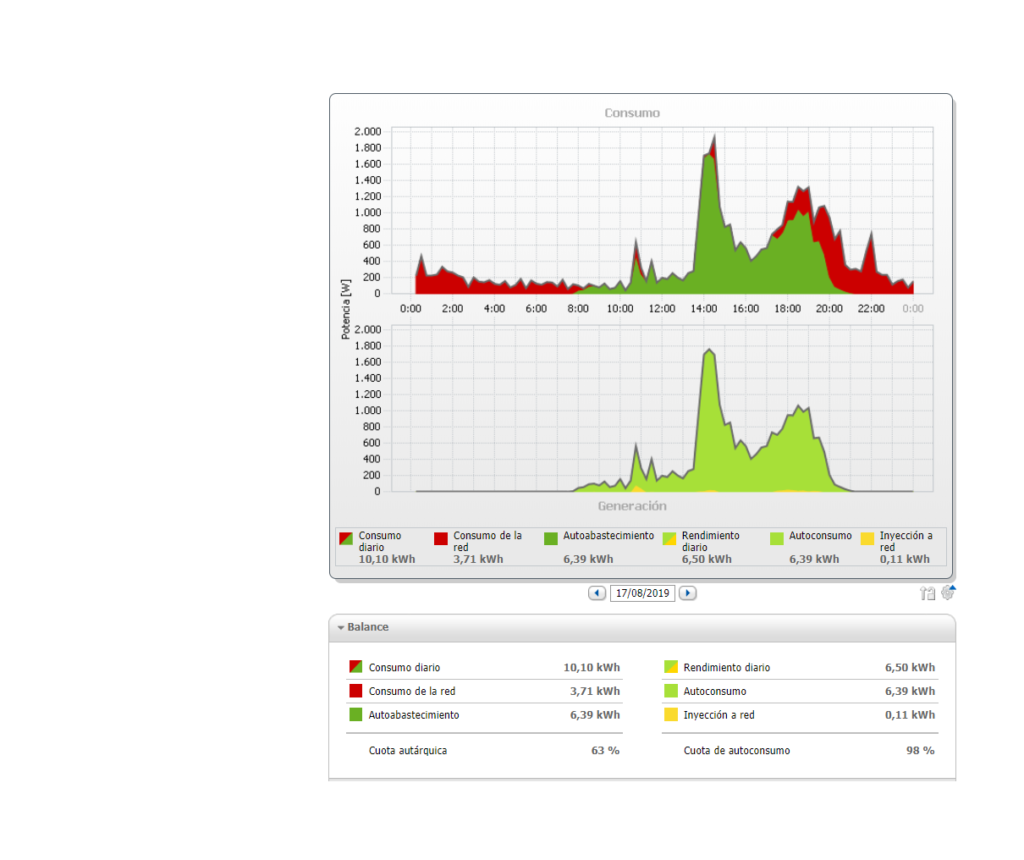Collapse the Balance section

[x=341, y=628]
